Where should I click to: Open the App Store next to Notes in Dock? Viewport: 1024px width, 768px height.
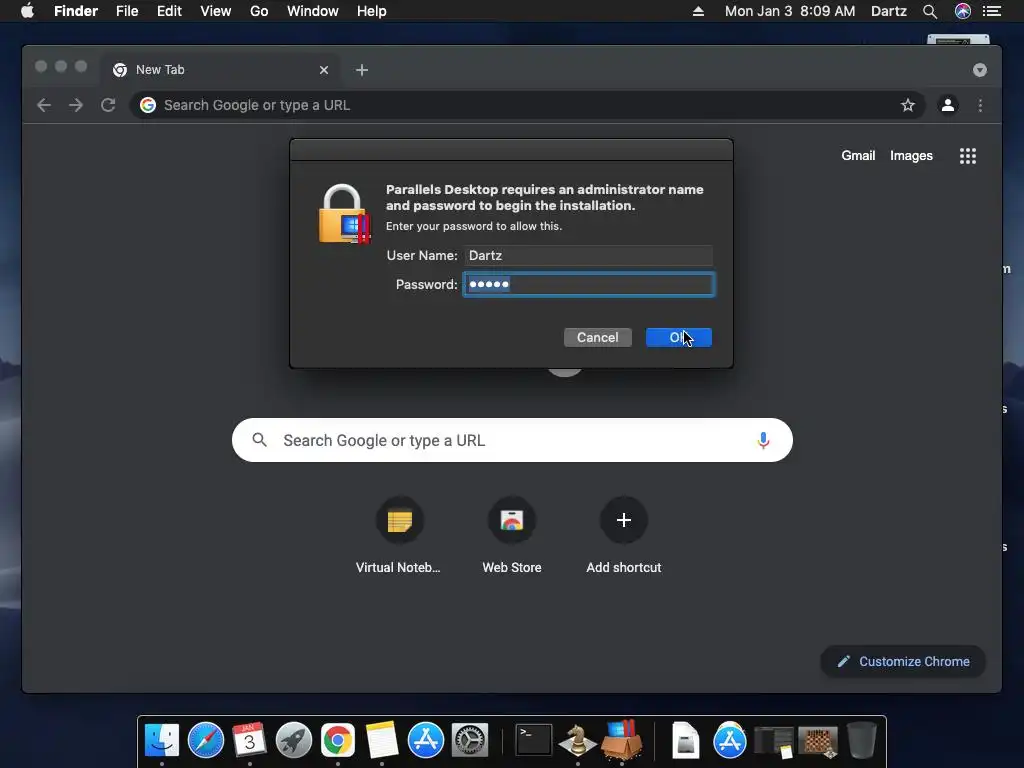coord(426,741)
